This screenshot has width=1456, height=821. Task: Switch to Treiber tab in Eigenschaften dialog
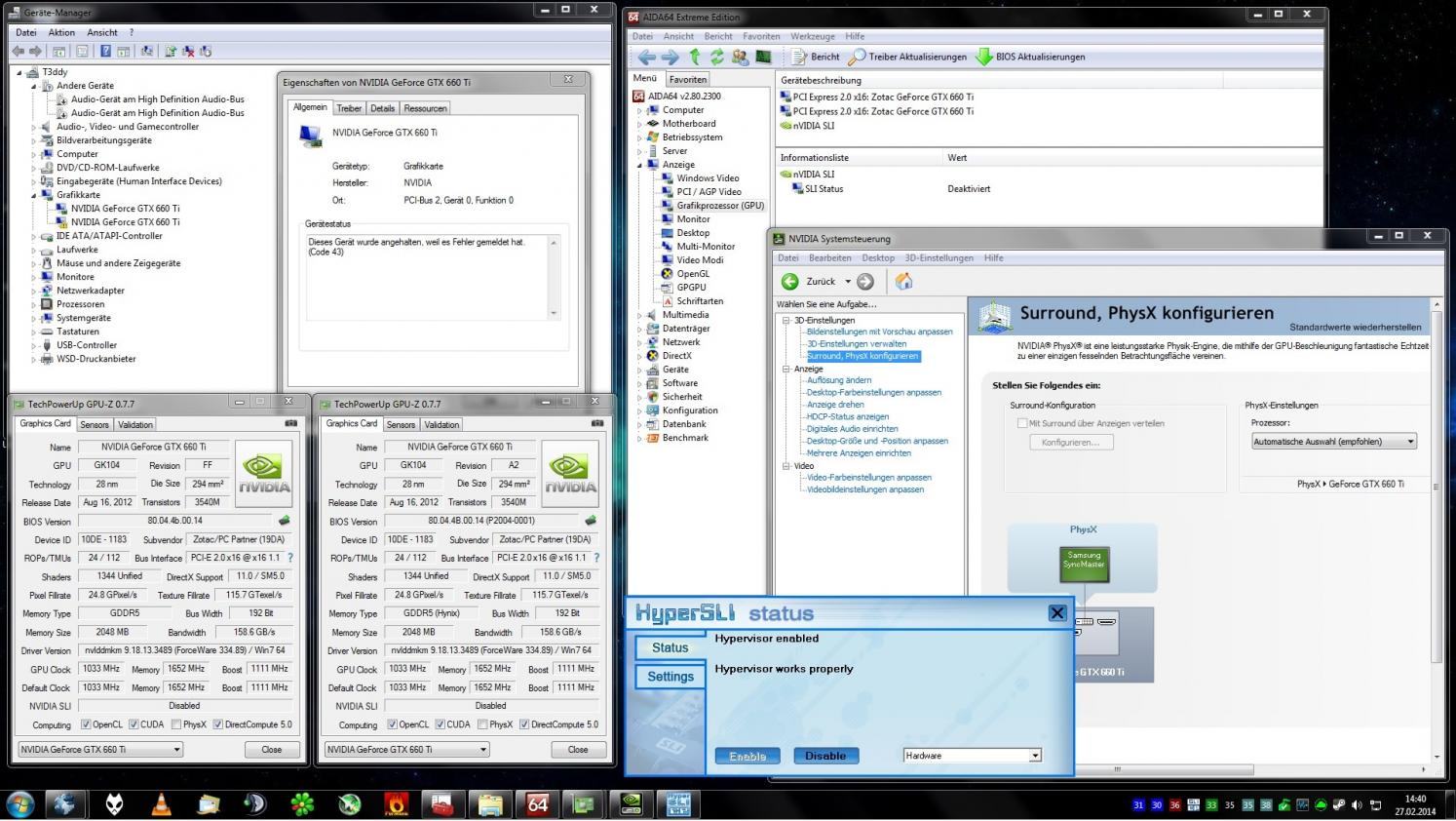pos(349,108)
